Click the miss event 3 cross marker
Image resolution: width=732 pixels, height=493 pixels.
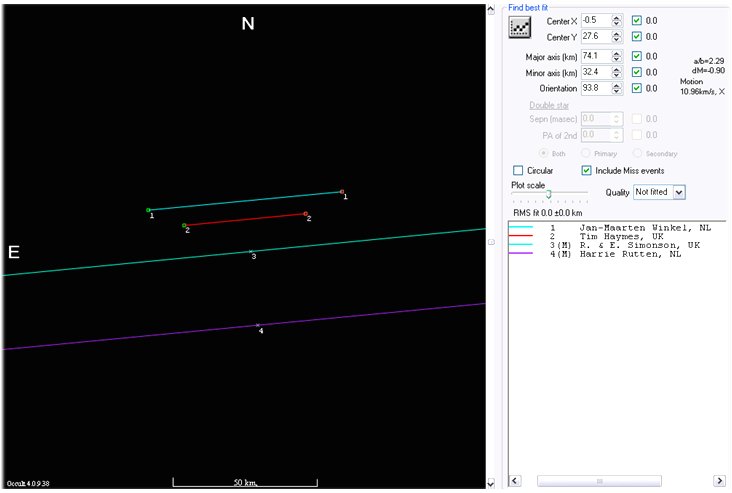[251, 251]
